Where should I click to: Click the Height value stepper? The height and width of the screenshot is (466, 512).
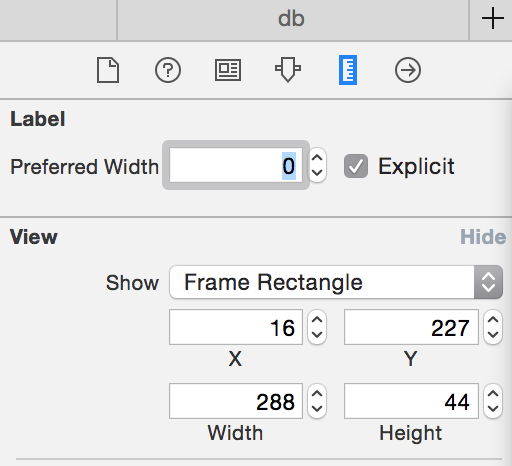point(493,401)
